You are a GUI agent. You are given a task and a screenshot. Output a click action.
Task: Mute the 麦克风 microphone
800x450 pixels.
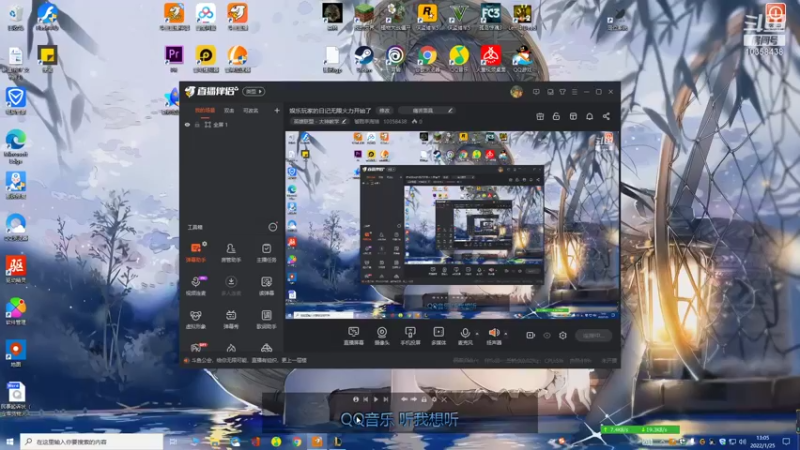465,336
